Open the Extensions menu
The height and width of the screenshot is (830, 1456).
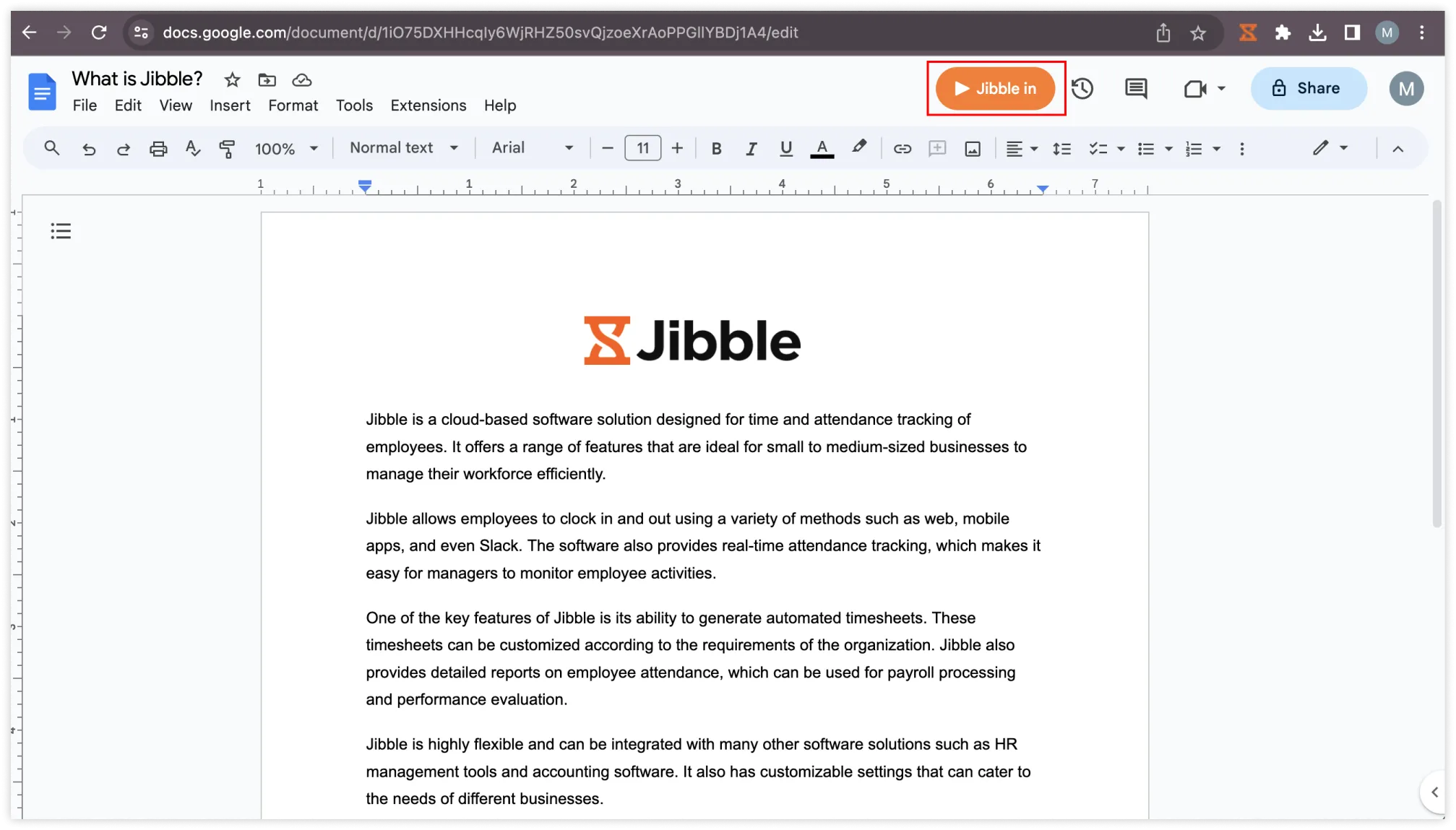coord(428,105)
